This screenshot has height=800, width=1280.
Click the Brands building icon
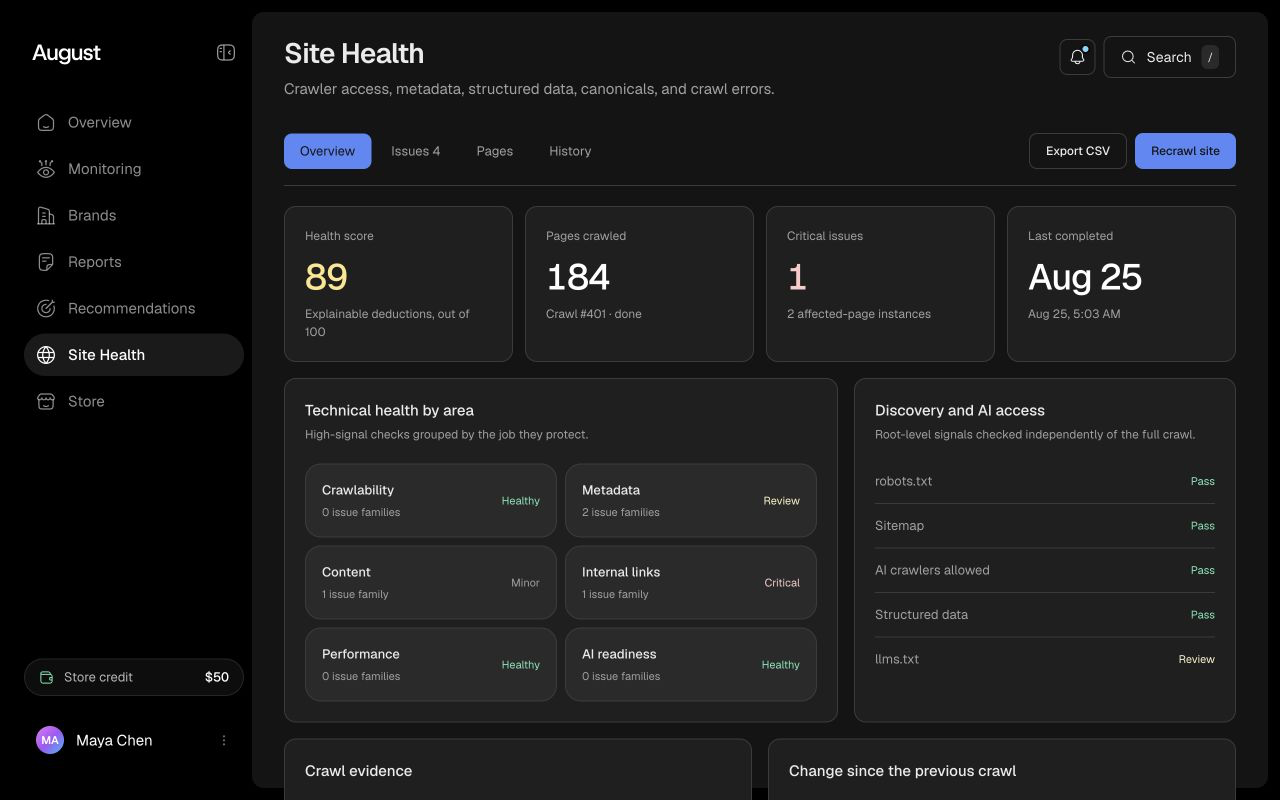point(46,215)
